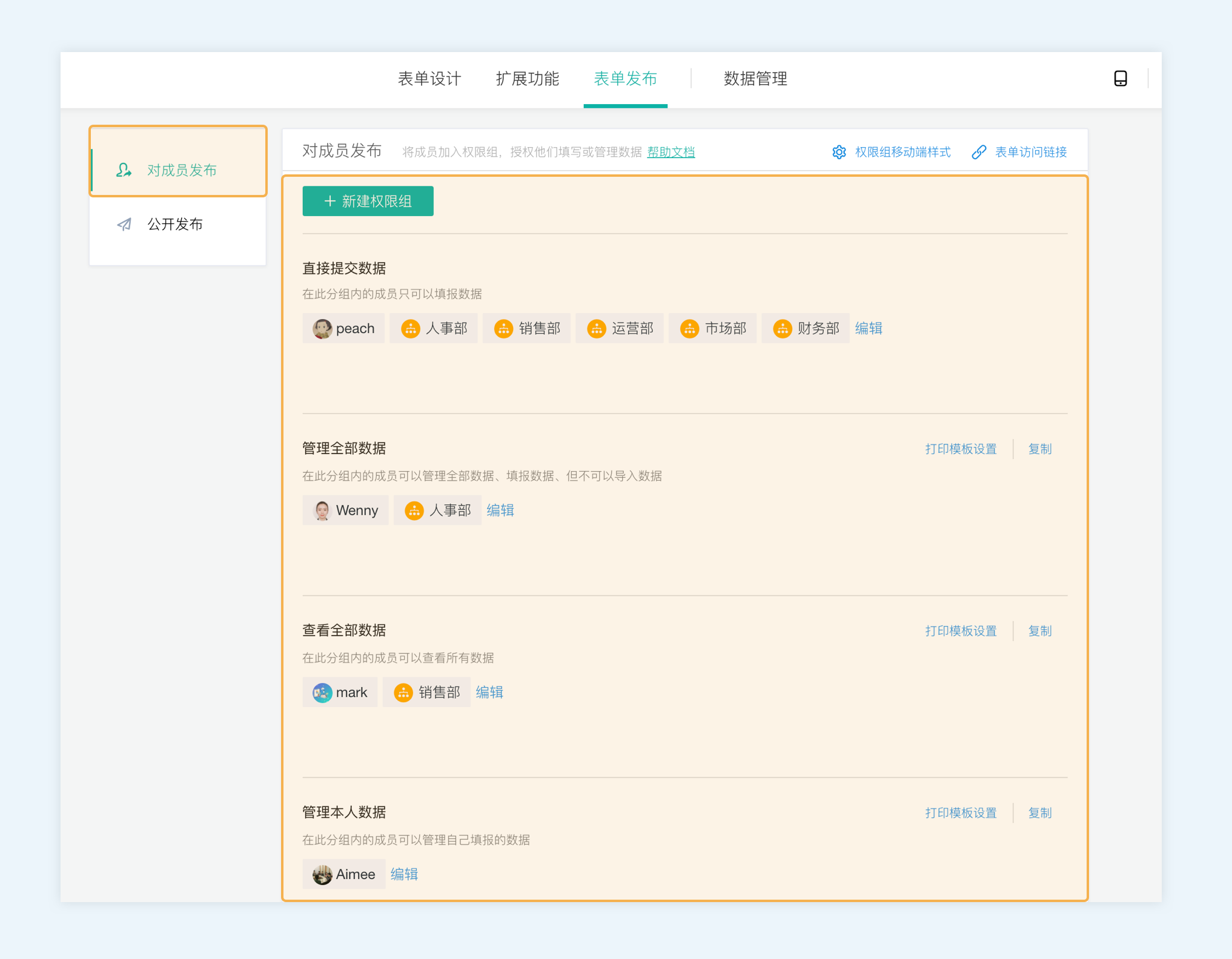1232x959 pixels.
Task: Open the 帮助文档 link
Action: [x=671, y=152]
